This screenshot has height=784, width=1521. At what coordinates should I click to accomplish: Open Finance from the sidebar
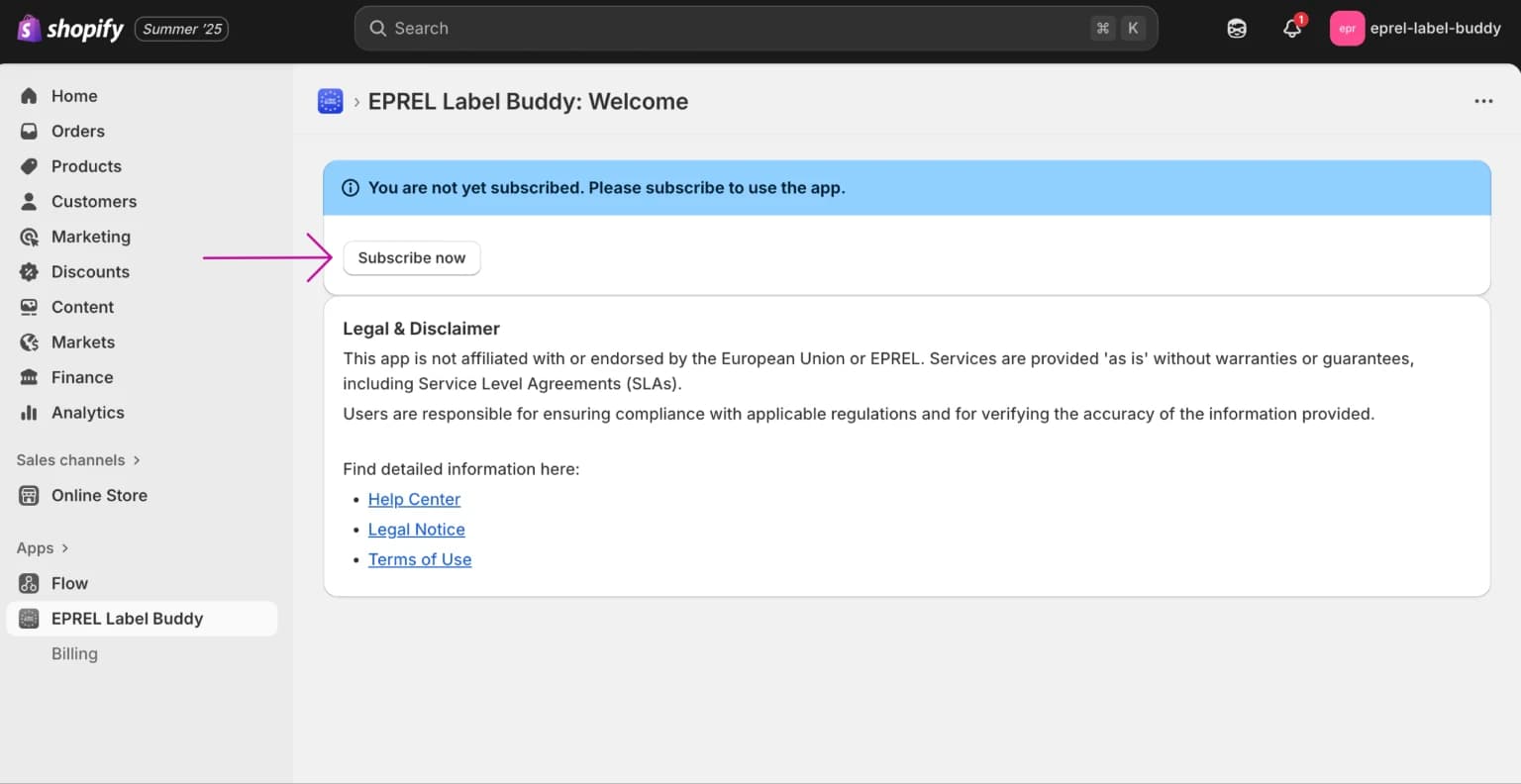tap(82, 377)
